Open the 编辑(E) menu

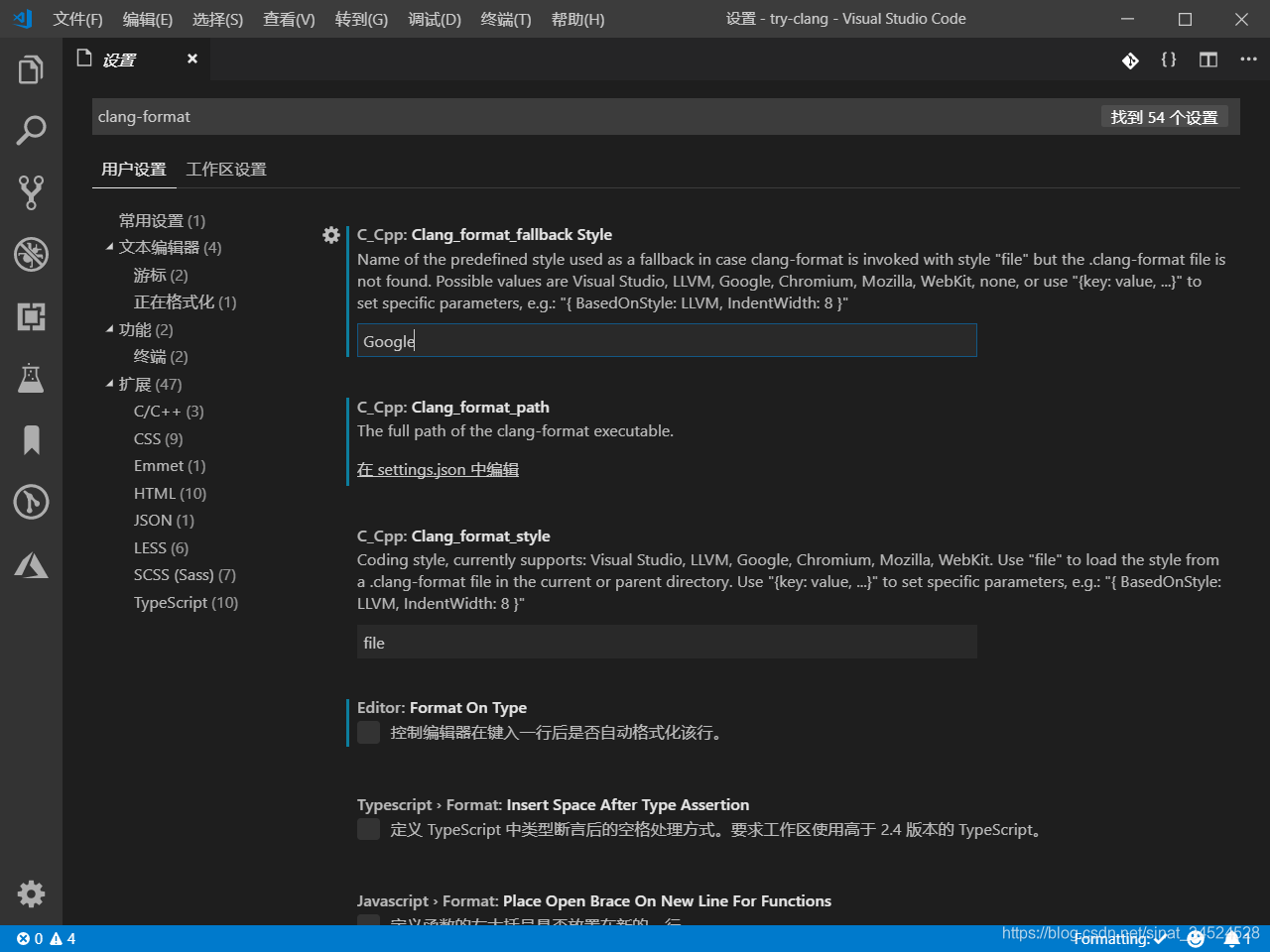tap(148, 19)
